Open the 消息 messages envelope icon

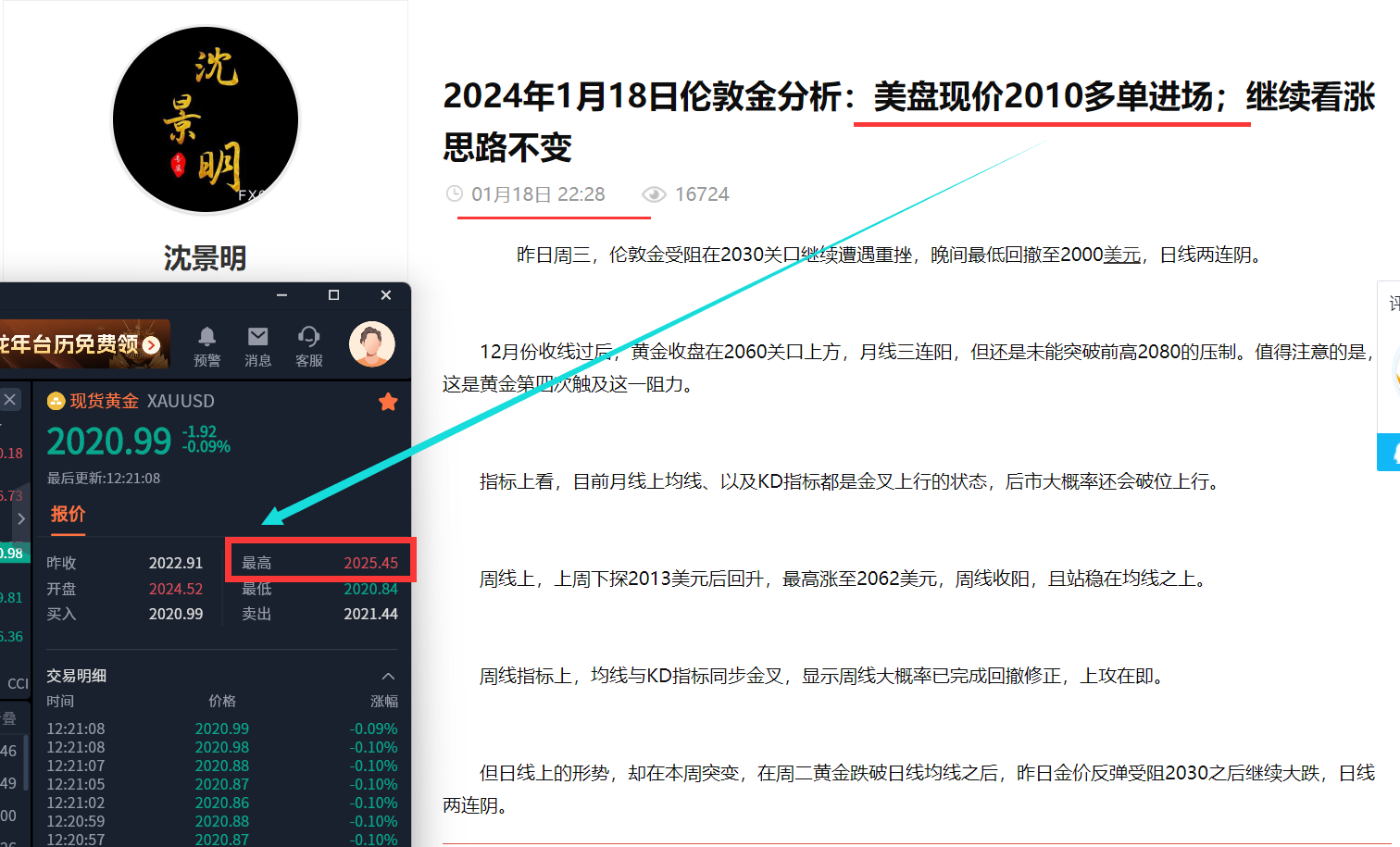pos(258,336)
